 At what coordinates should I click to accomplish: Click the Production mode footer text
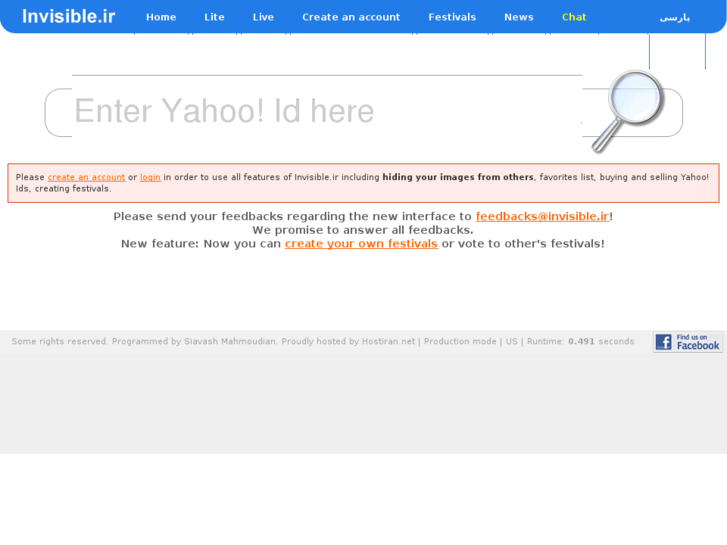pyautogui.click(x=460, y=341)
